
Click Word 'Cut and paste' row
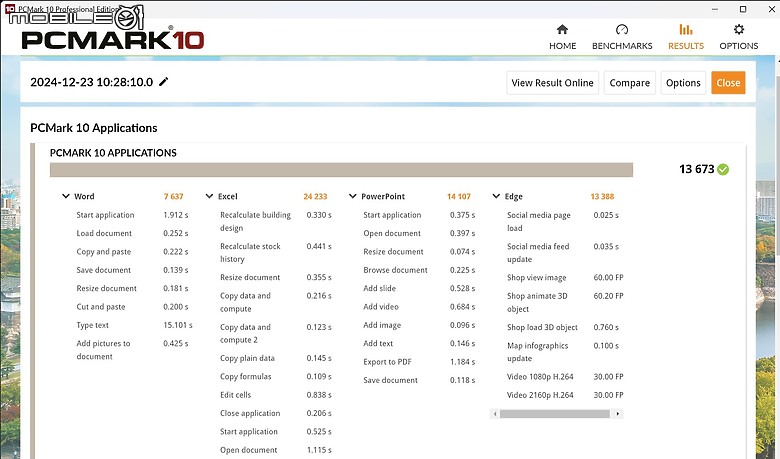coord(133,307)
